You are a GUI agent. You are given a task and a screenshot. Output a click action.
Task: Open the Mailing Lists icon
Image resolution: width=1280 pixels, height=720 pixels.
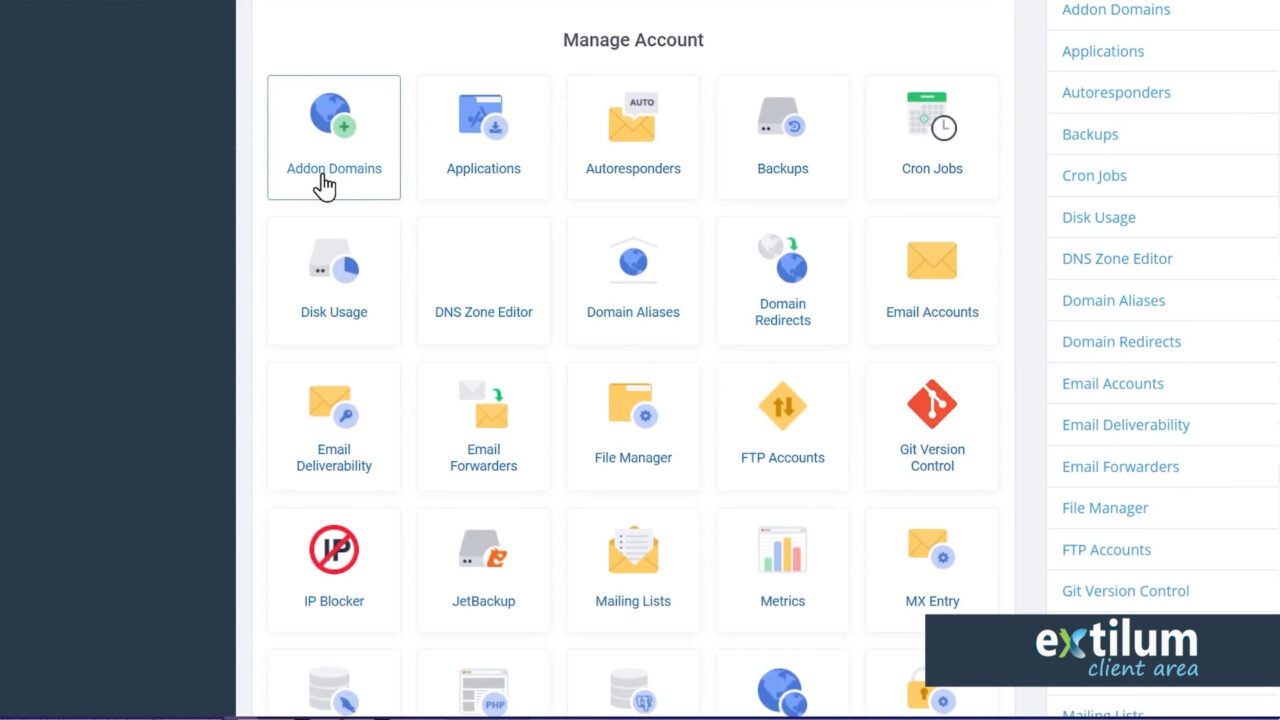[x=633, y=570]
